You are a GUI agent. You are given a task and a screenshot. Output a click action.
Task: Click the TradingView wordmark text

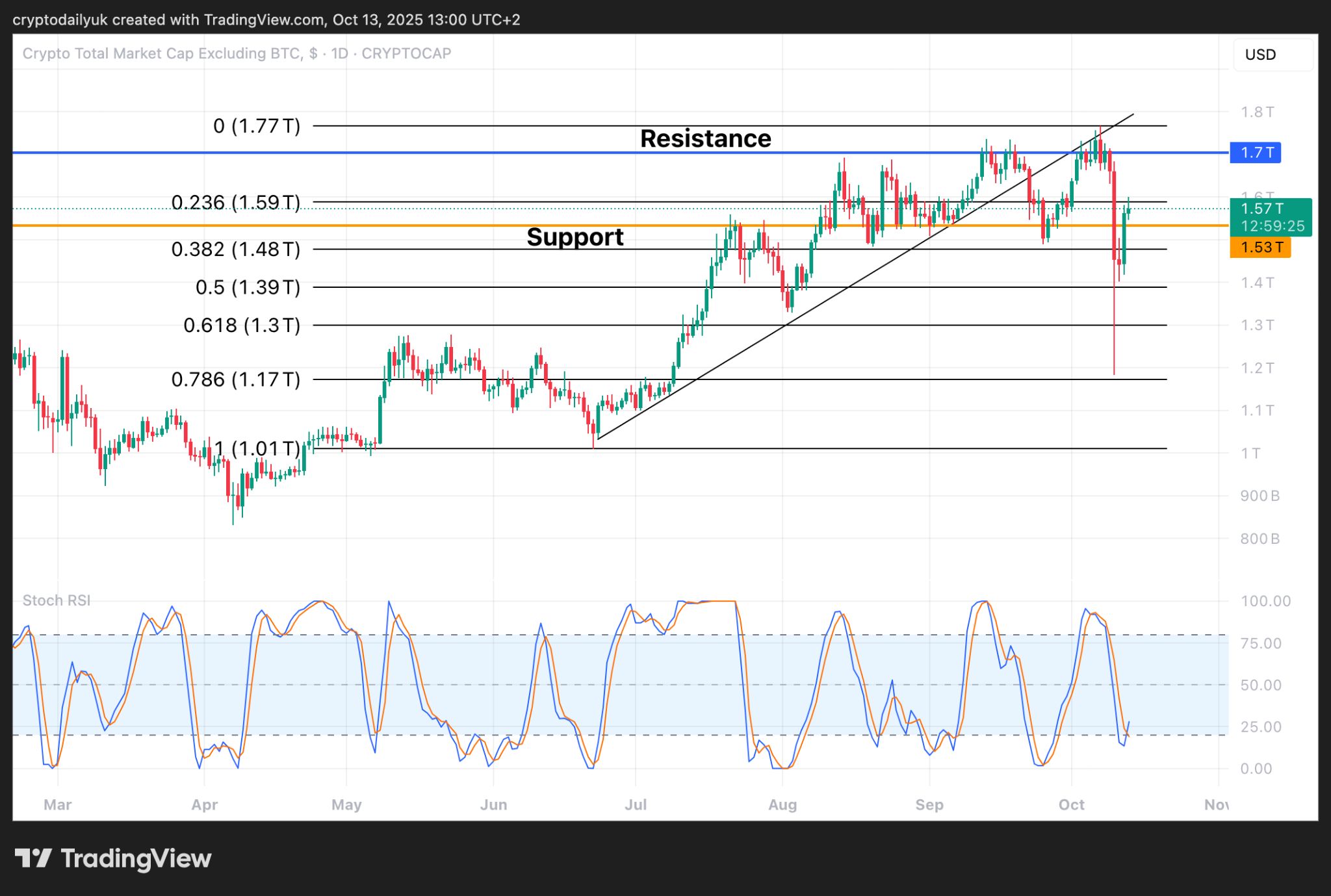[x=136, y=858]
